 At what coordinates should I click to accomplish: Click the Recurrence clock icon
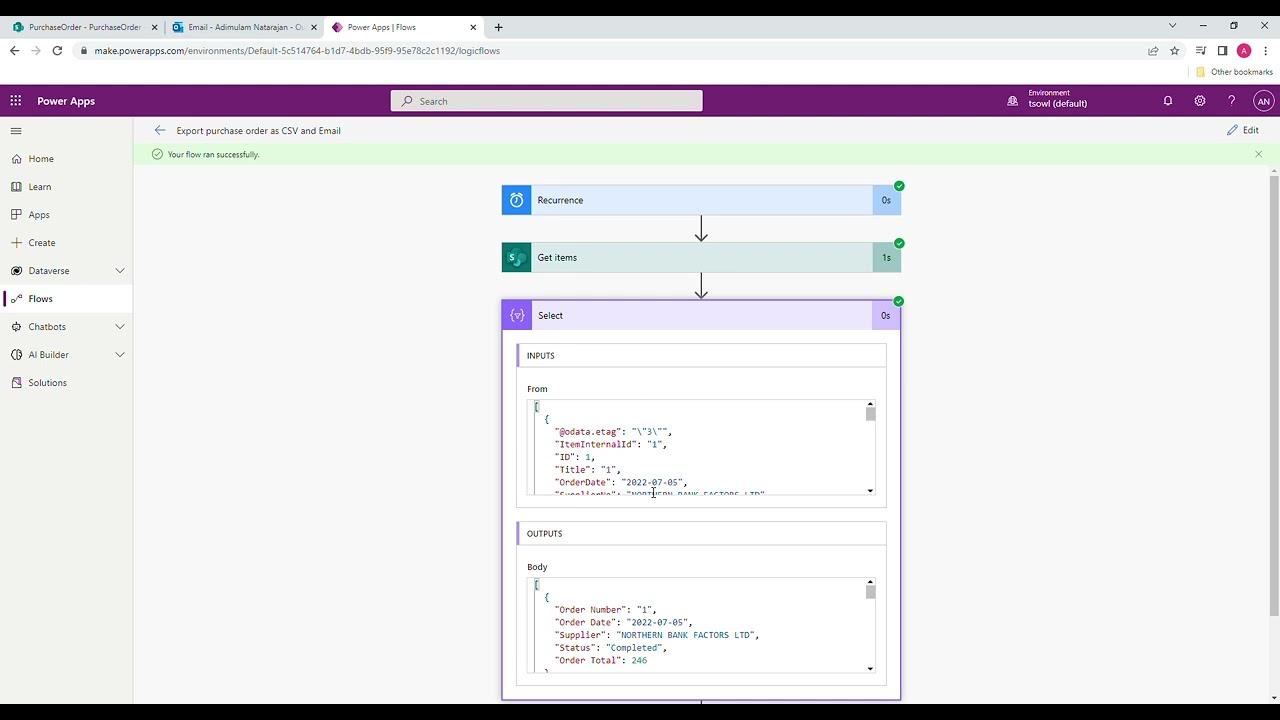click(516, 200)
